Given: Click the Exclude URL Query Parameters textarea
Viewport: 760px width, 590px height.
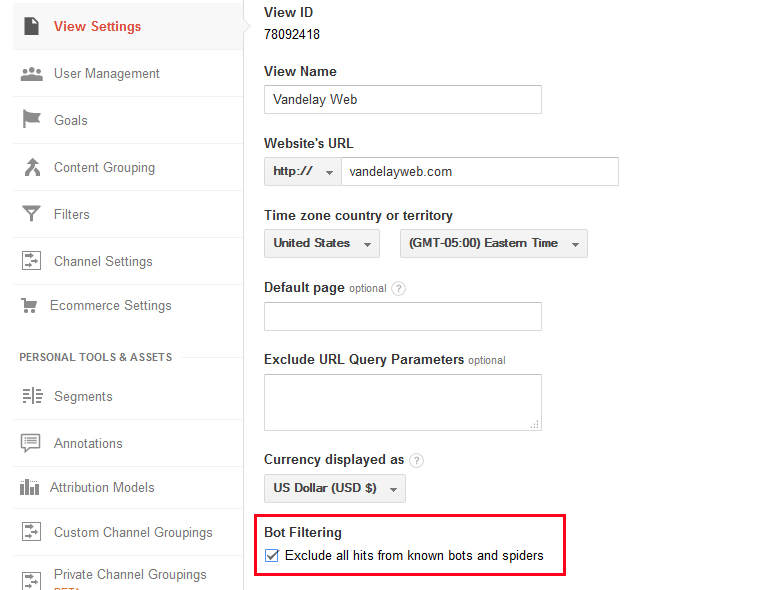Looking at the screenshot, I should pyautogui.click(x=403, y=402).
